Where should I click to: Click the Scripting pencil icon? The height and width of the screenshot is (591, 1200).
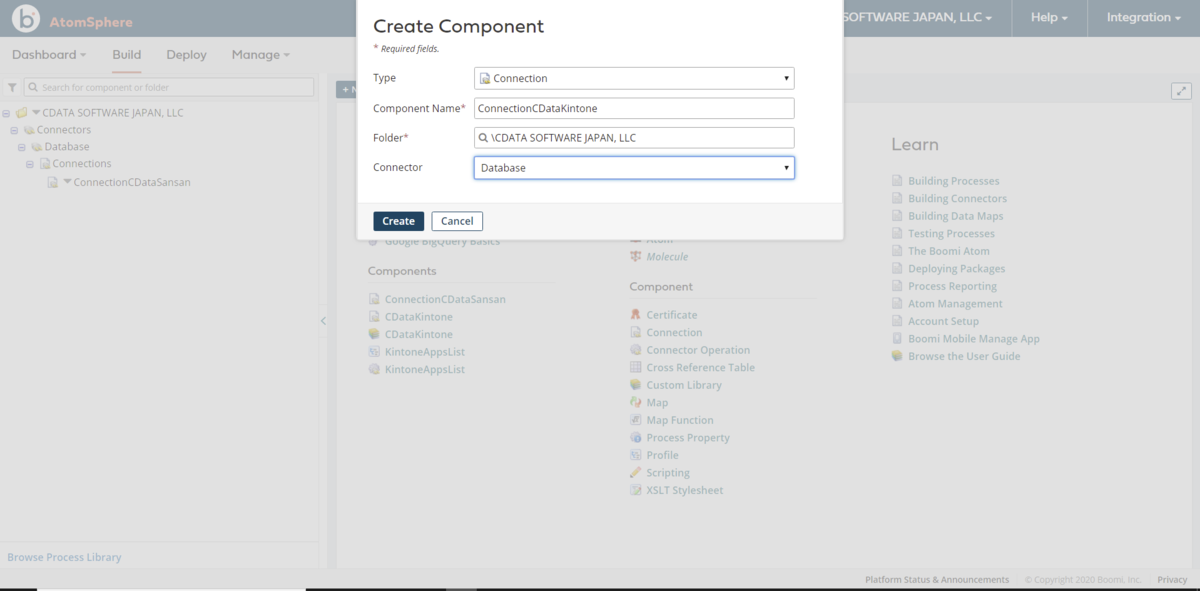coord(636,473)
